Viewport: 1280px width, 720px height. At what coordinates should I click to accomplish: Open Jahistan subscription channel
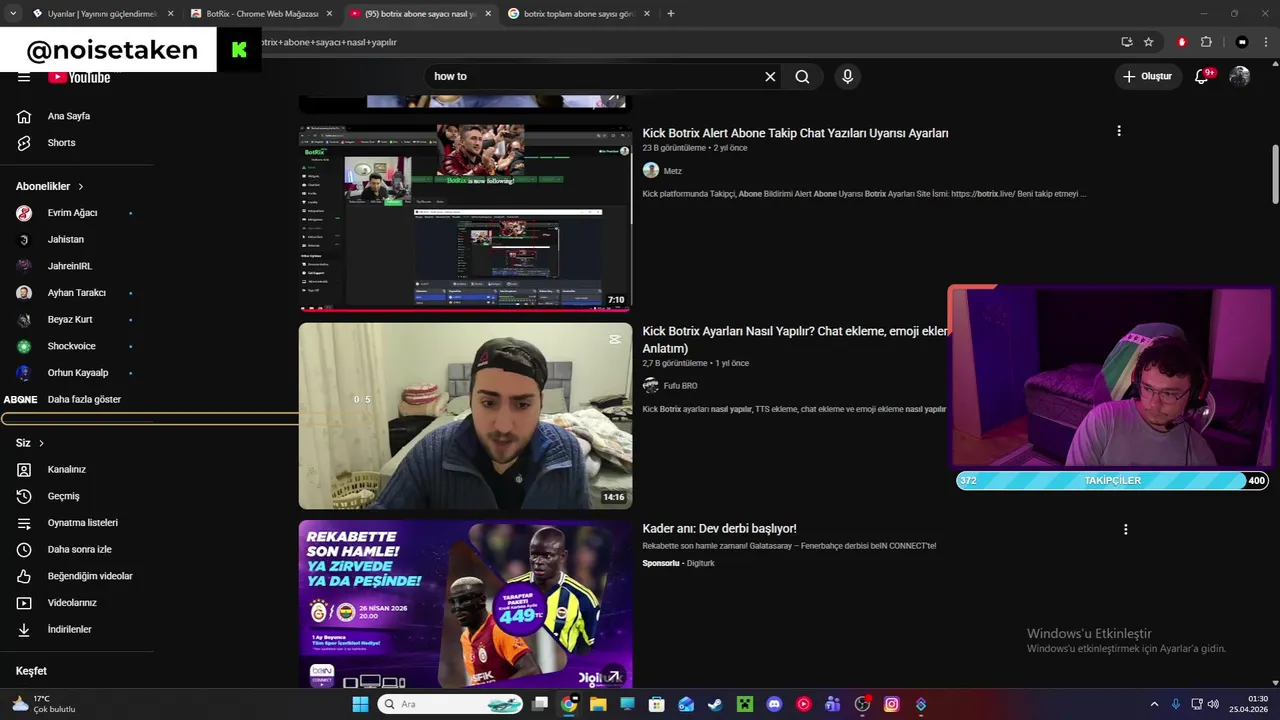[66, 240]
